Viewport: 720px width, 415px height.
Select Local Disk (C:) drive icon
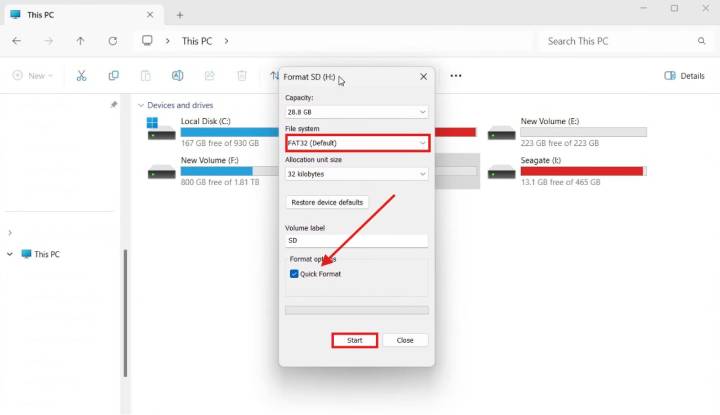click(x=161, y=129)
